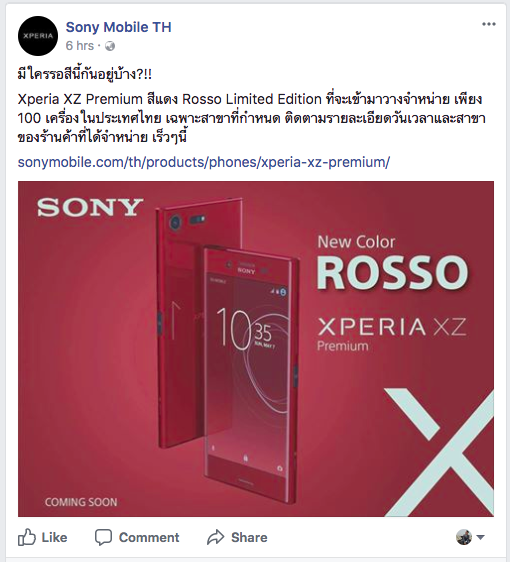Click the small profile avatar in the action bar

(464, 537)
